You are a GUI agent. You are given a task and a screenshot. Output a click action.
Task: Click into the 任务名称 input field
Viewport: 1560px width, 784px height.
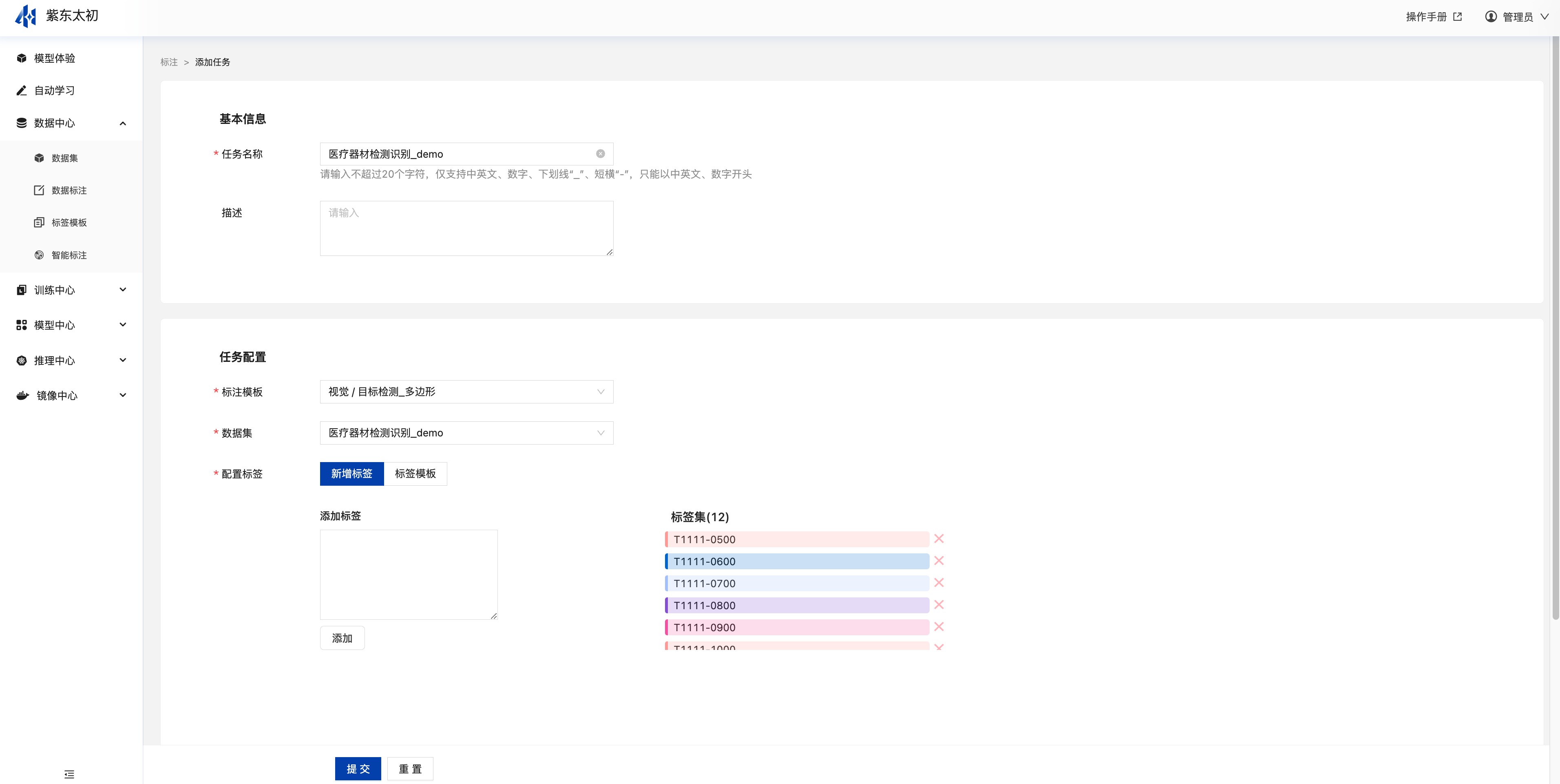point(466,154)
